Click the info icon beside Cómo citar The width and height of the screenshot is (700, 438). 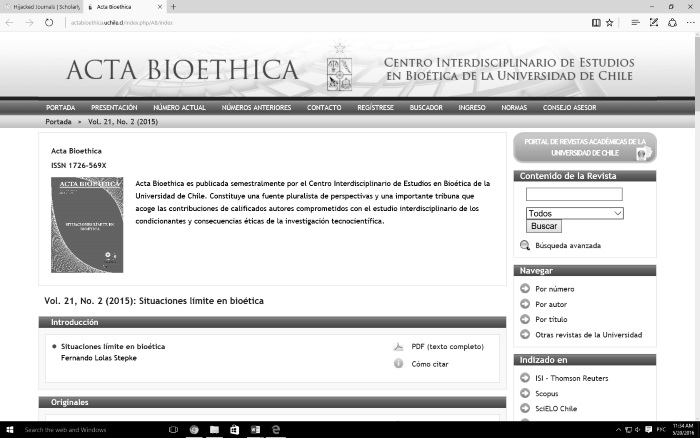398,363
